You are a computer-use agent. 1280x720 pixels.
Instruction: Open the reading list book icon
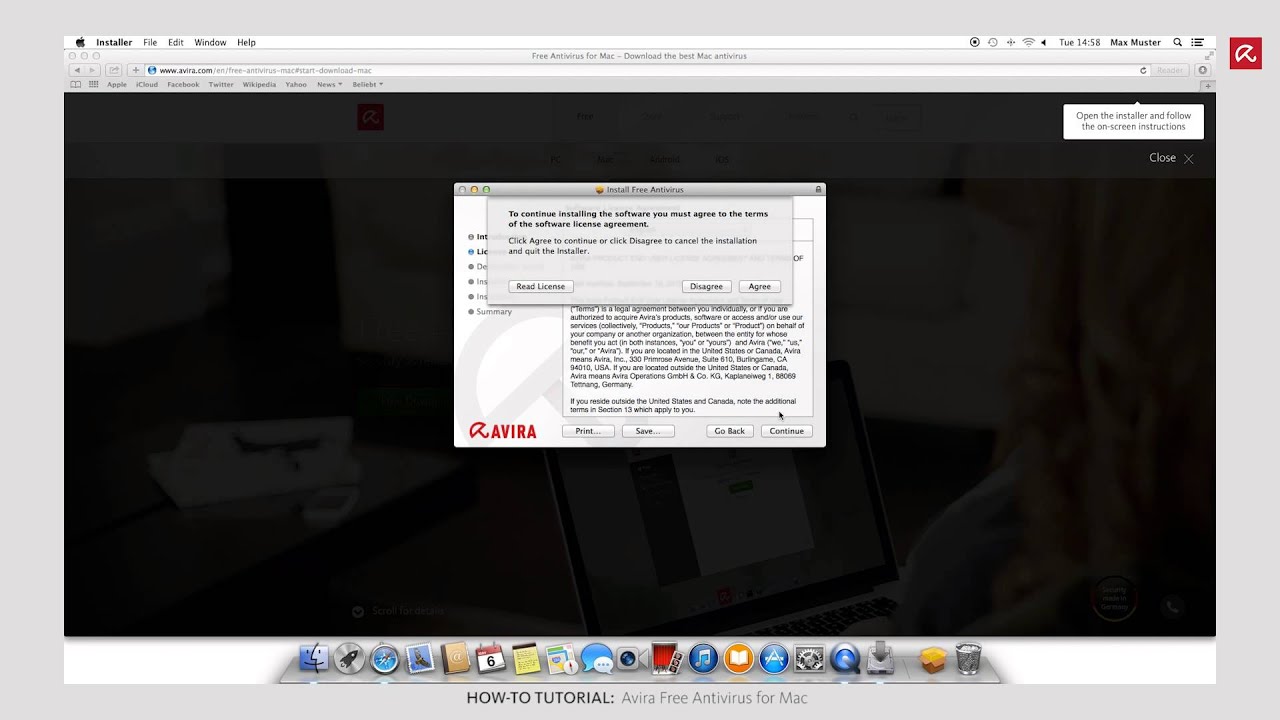[x=76, y=85]
